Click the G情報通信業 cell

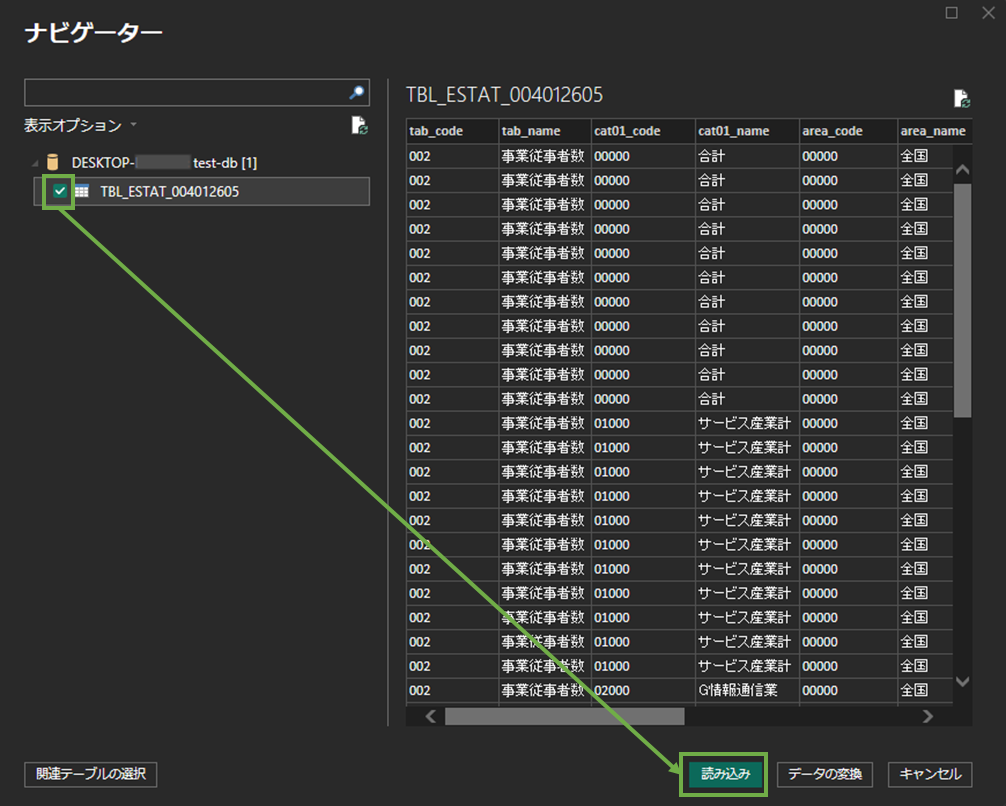point(747,690)
